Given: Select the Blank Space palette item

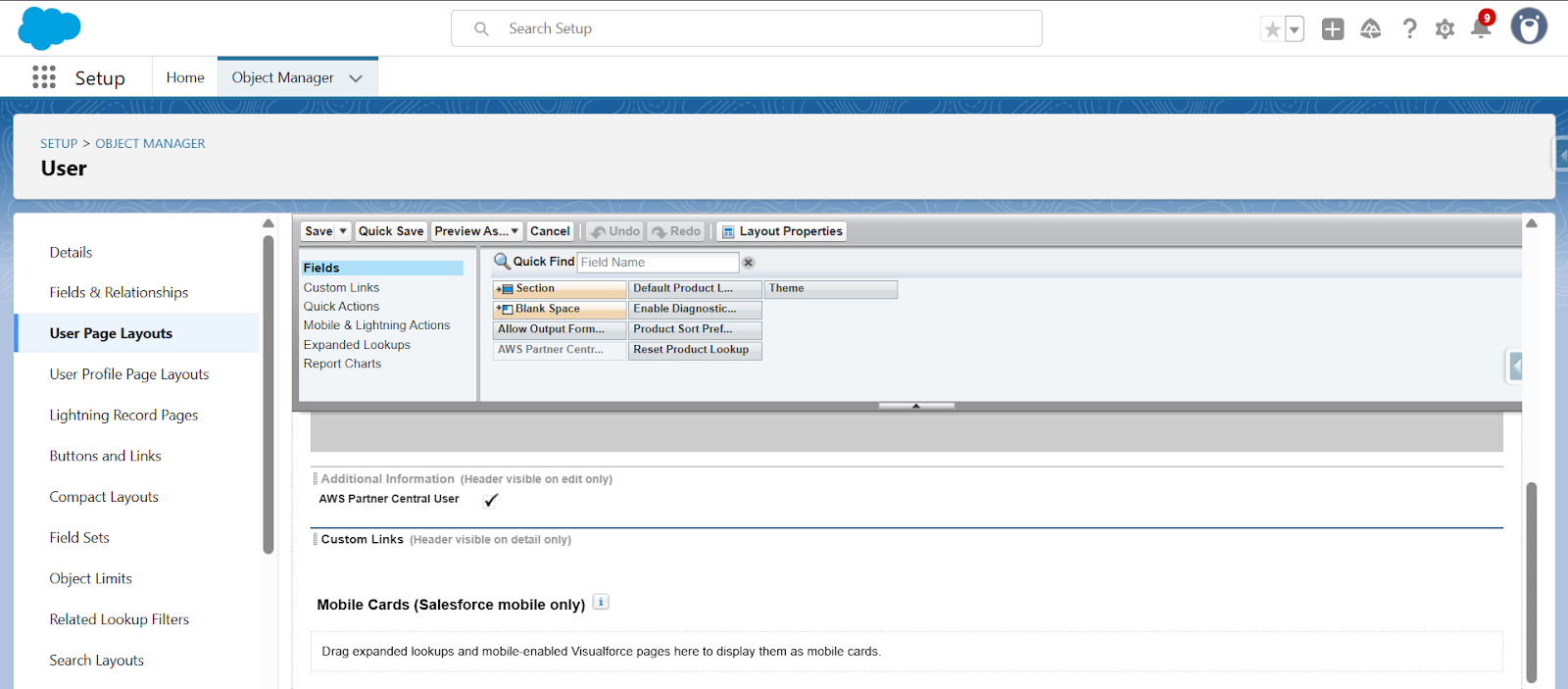Looking at the screenshot, I should pos(560,309).
